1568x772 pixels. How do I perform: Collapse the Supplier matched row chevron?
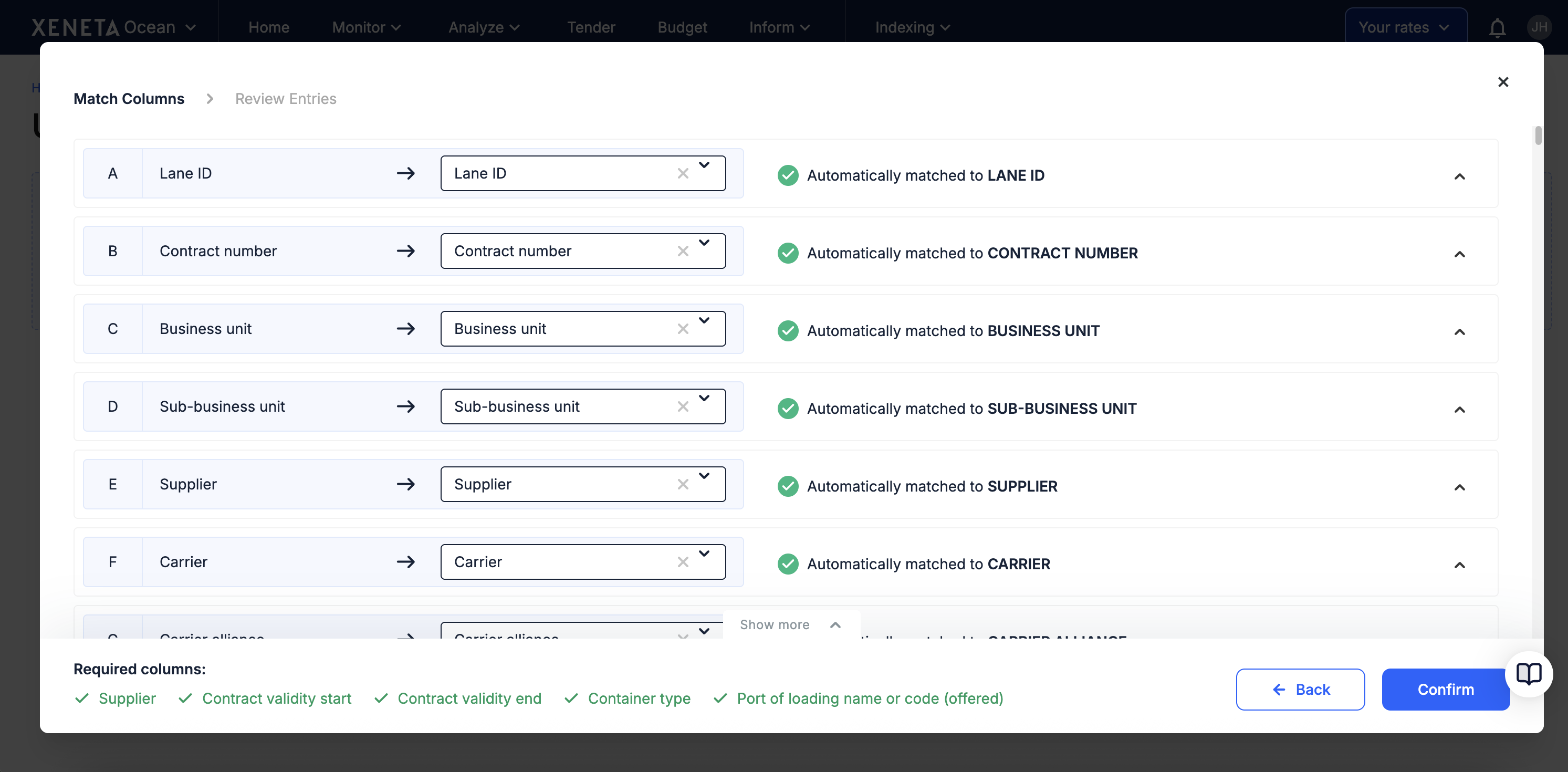pyautogui.click(x=1459, y=487)
